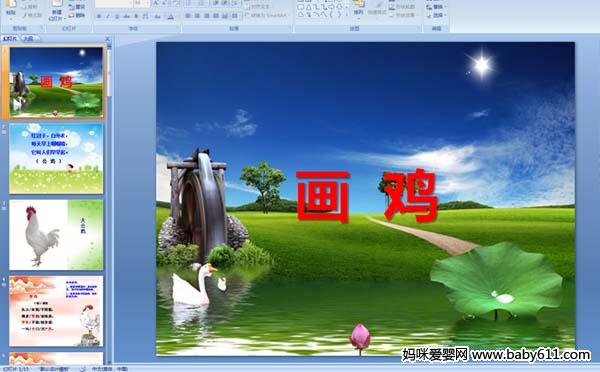Select the Format Painter brush icon
600x372 pixels.
tap(25, 15)
